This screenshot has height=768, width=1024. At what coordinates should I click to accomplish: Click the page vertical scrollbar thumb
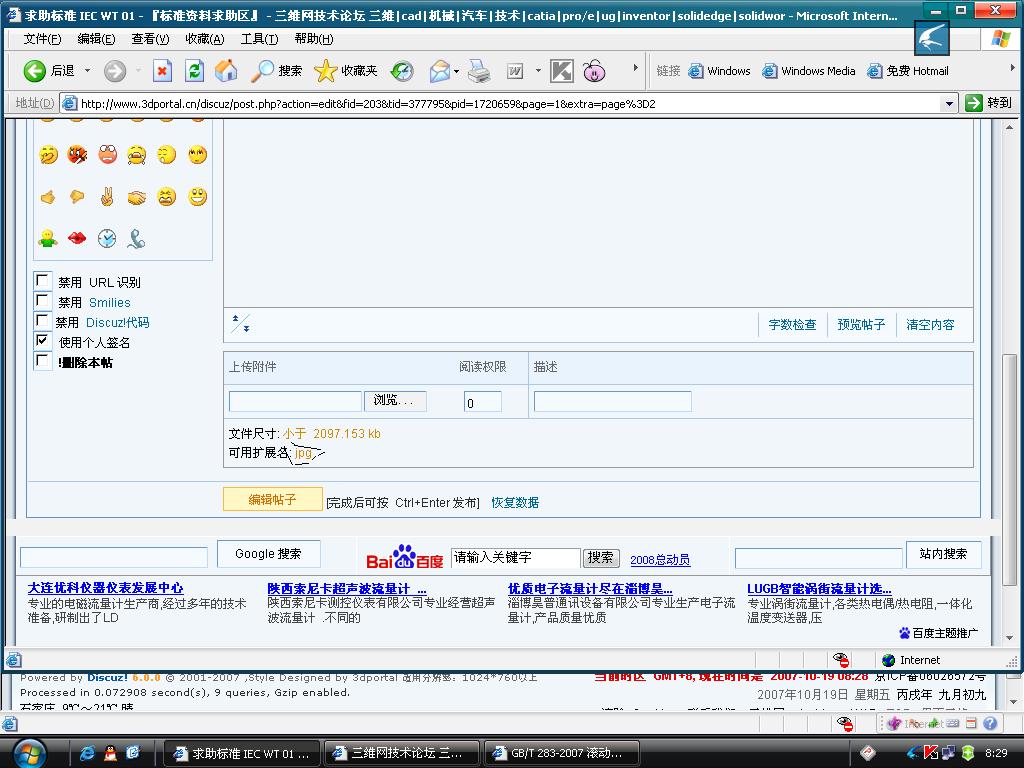click(1010, 469)
